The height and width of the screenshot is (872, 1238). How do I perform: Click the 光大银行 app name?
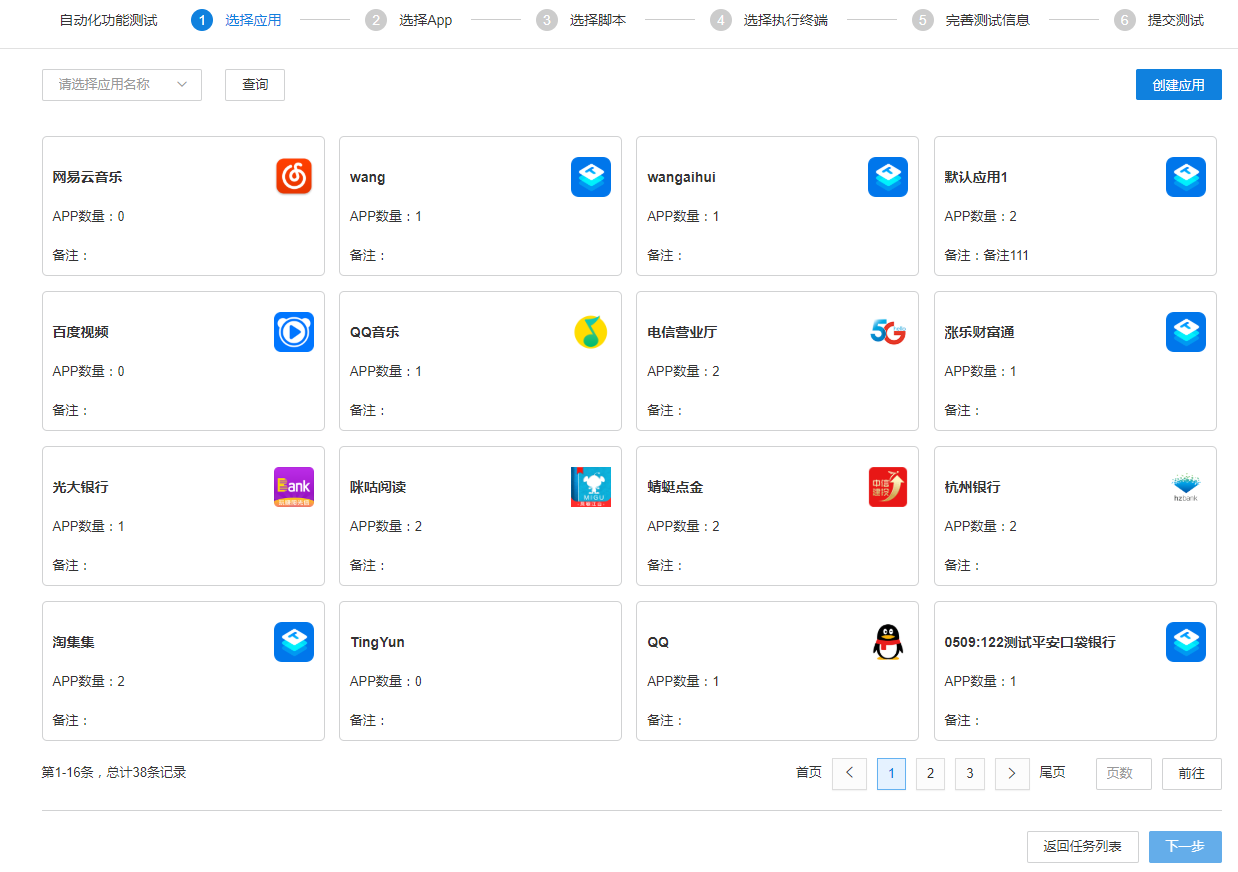[x=81, y=488]
